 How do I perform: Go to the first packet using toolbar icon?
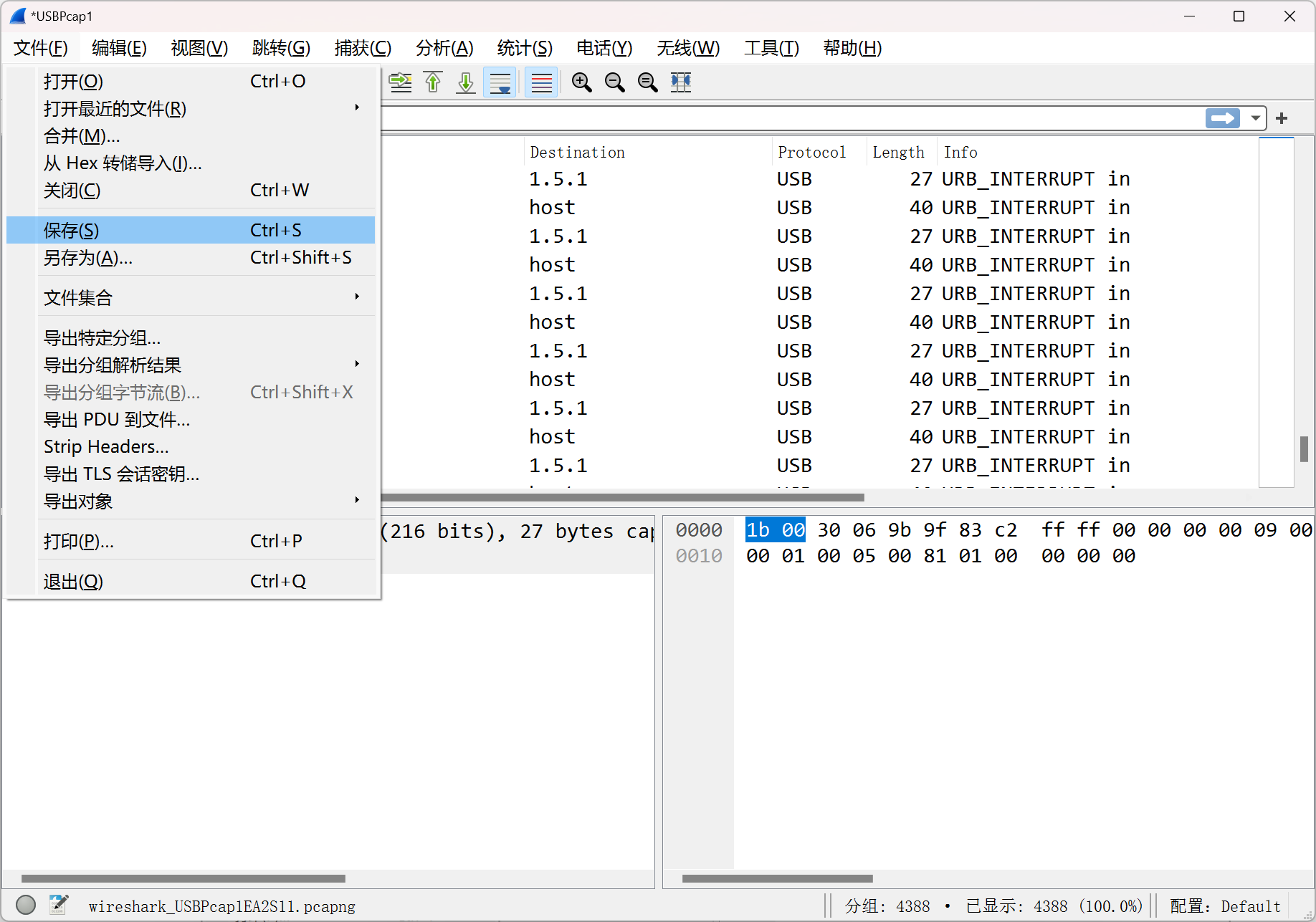(x=433, y=82)
